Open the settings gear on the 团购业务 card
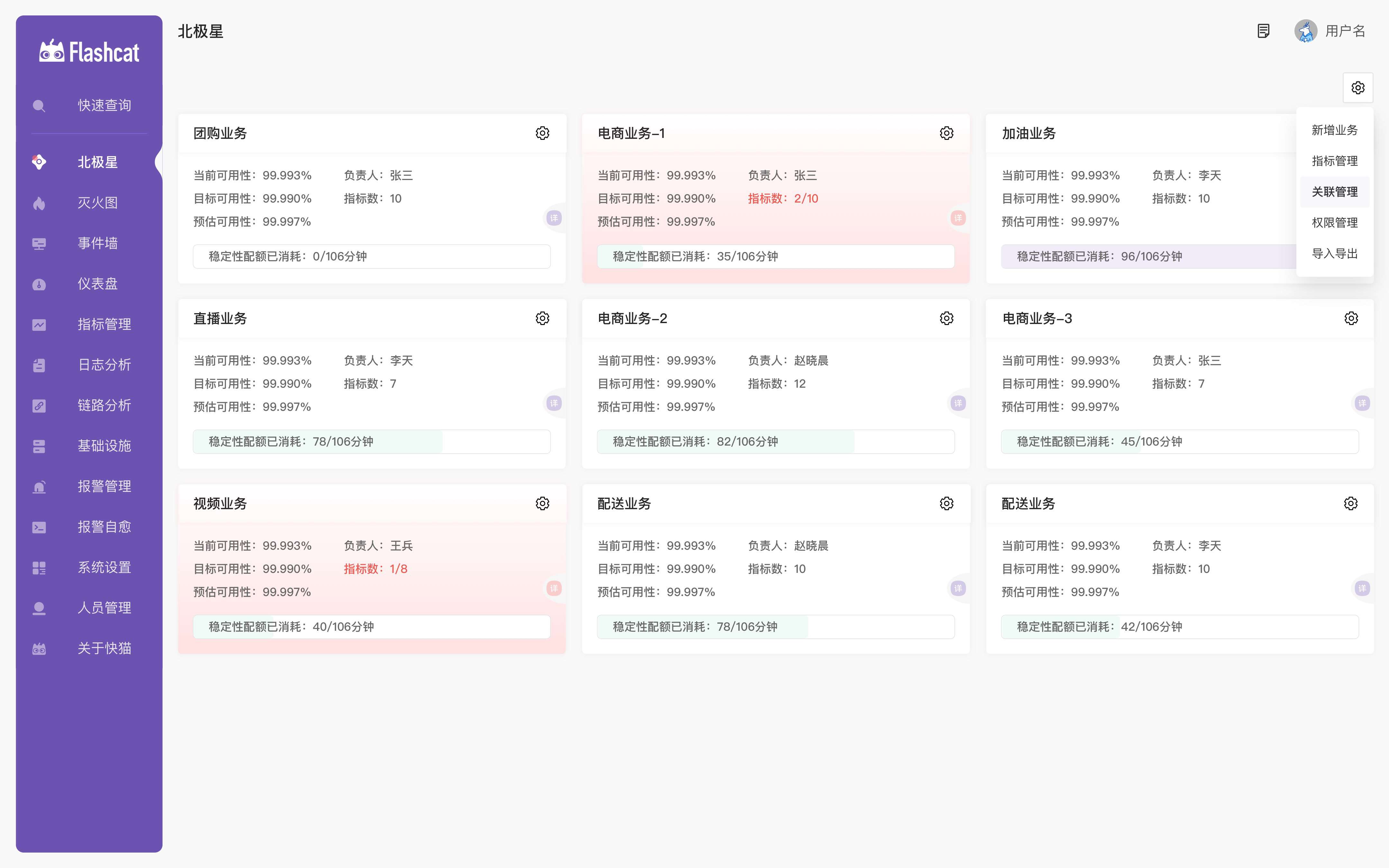 tap(542, 133)
